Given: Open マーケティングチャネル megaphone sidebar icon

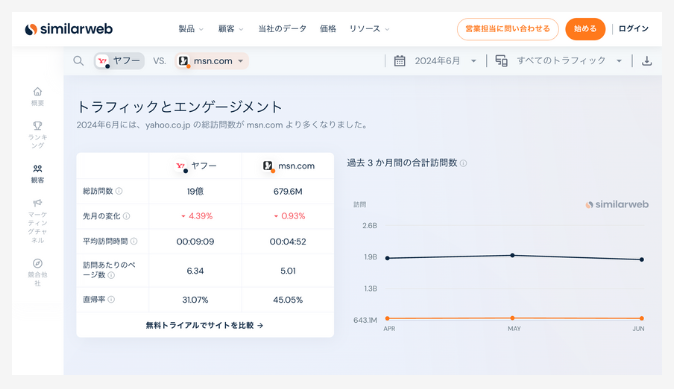Looking at the screenshot, I should 37,202.
